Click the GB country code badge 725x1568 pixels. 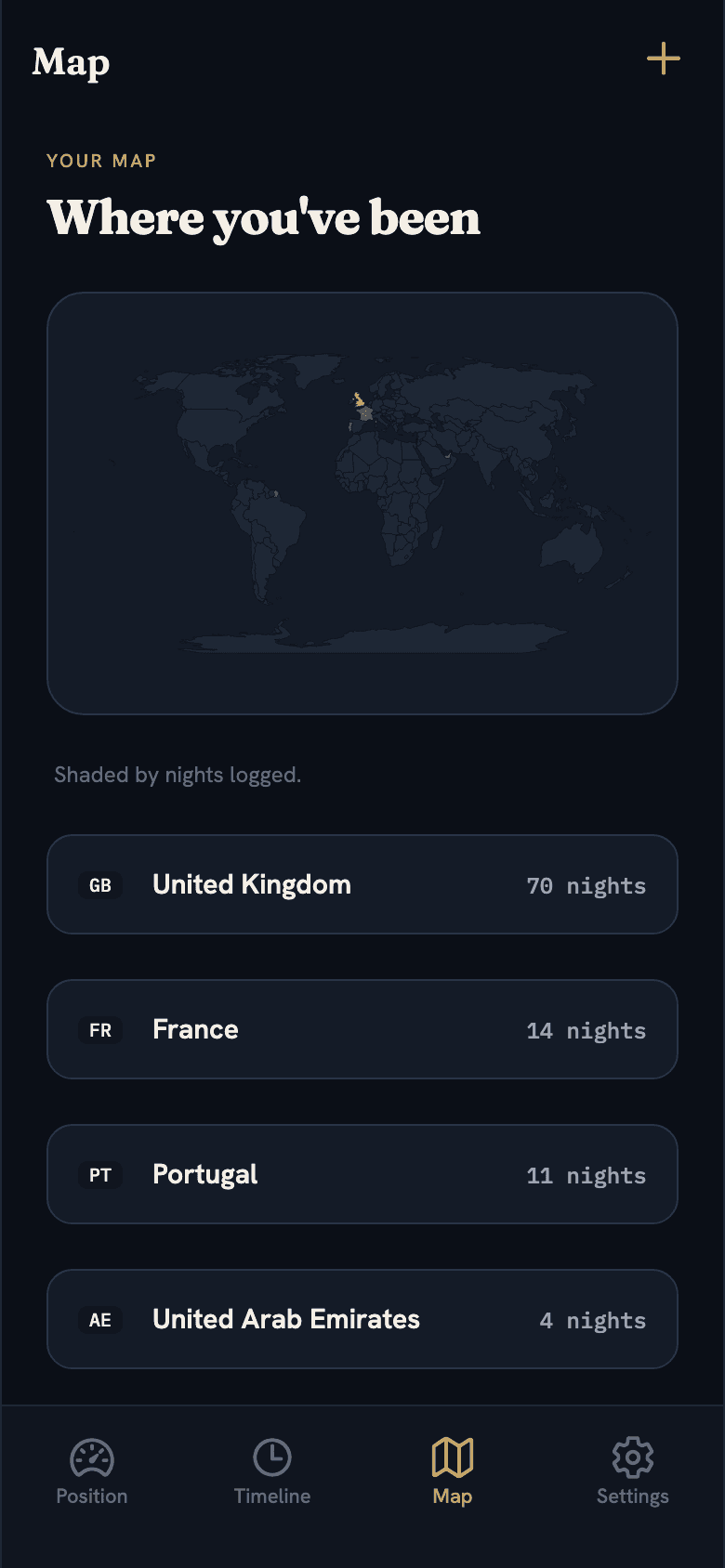[100, 885]
